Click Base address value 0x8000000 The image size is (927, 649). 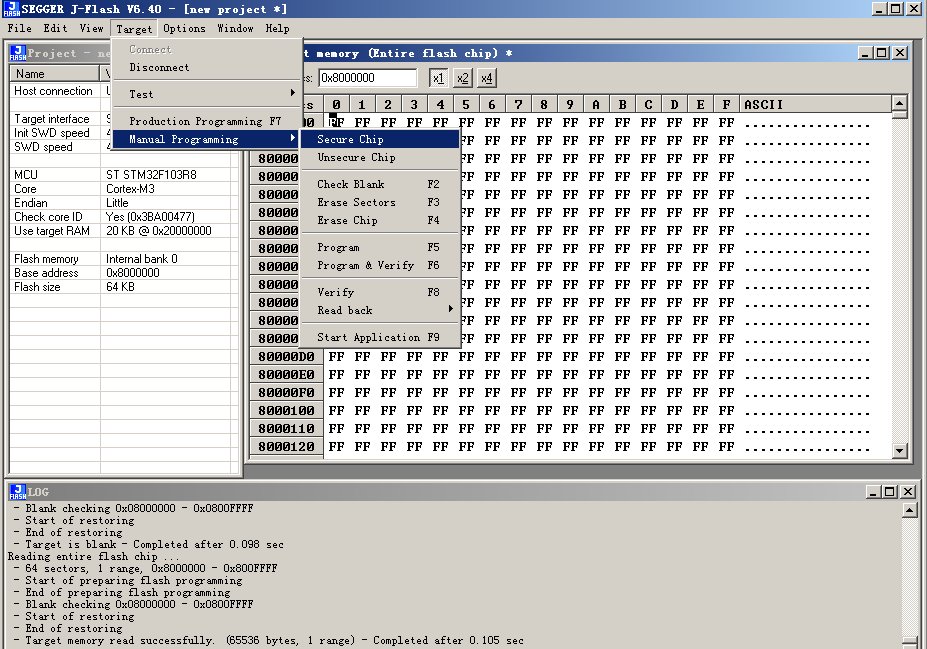[x=133, y=273]
